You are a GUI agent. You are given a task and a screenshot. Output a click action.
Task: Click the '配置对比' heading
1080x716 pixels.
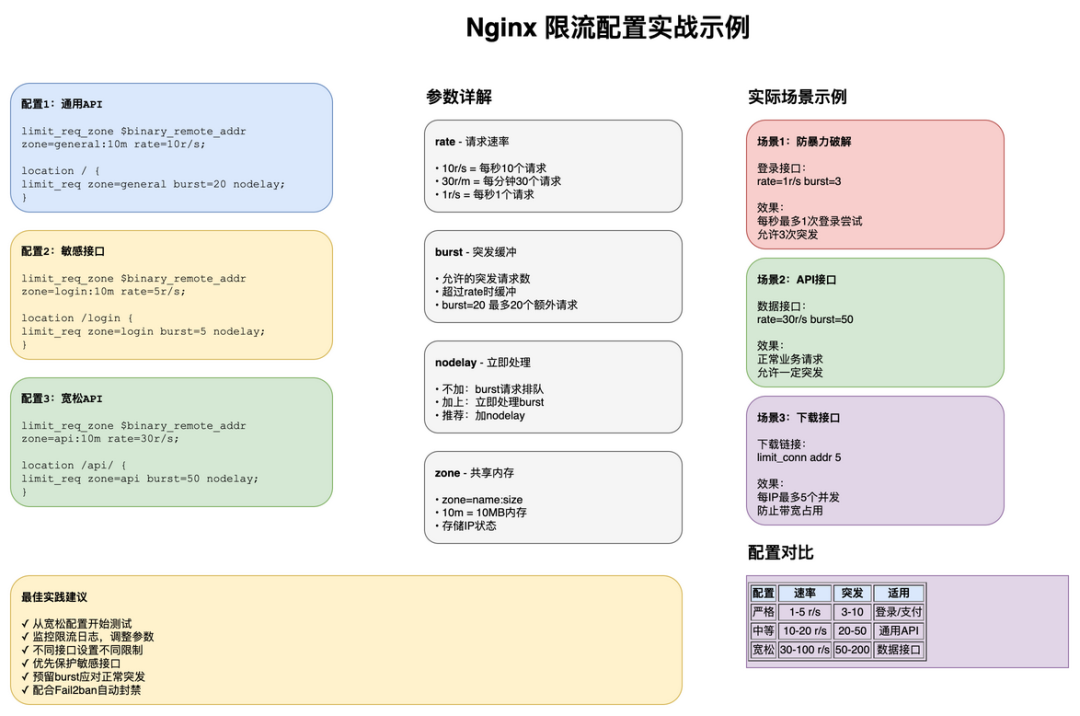point(781,553)
